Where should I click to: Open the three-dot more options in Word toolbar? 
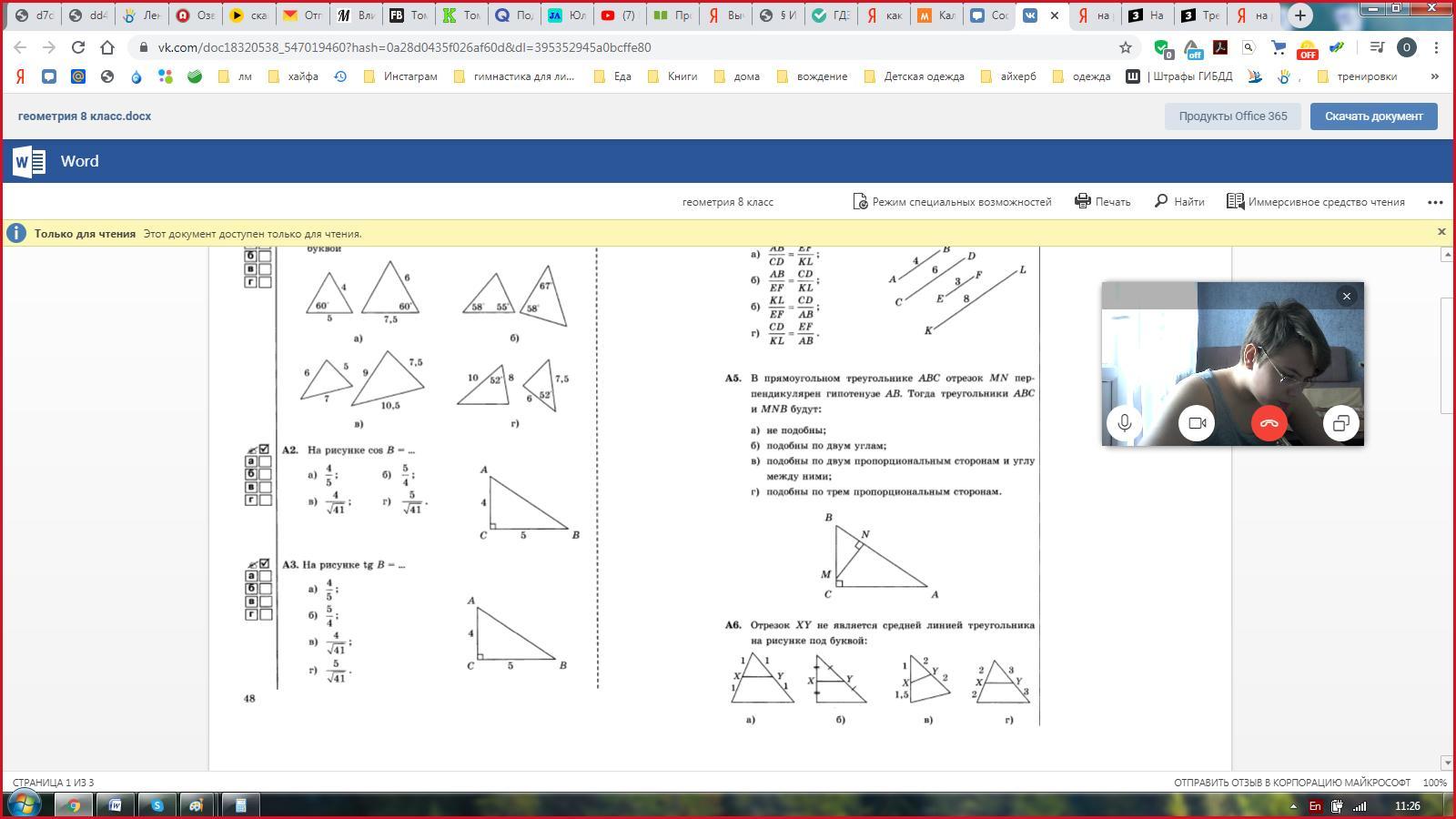tap(1435, 202)
